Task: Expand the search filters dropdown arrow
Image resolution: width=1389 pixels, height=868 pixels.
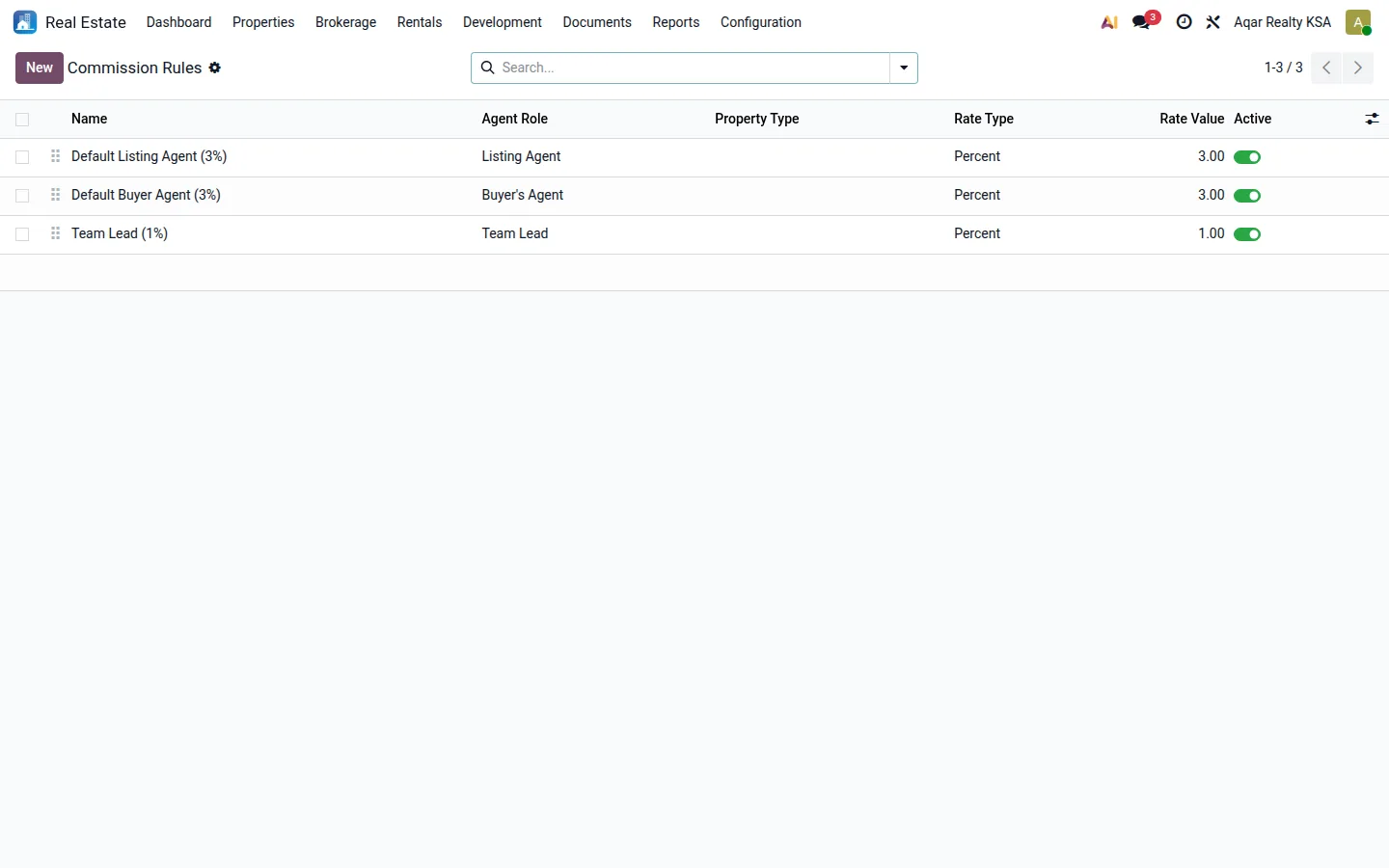Action: [x=904, y=68]
